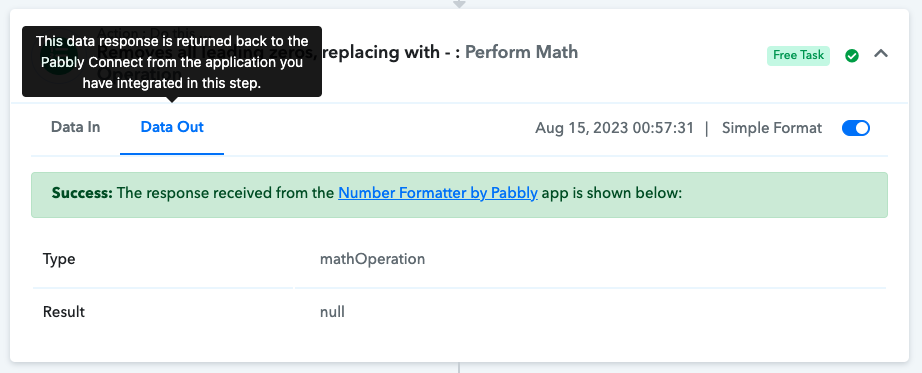Select the null Result value
The height and width of the screenshot is (373, 922).
click(x=332, y=312)
